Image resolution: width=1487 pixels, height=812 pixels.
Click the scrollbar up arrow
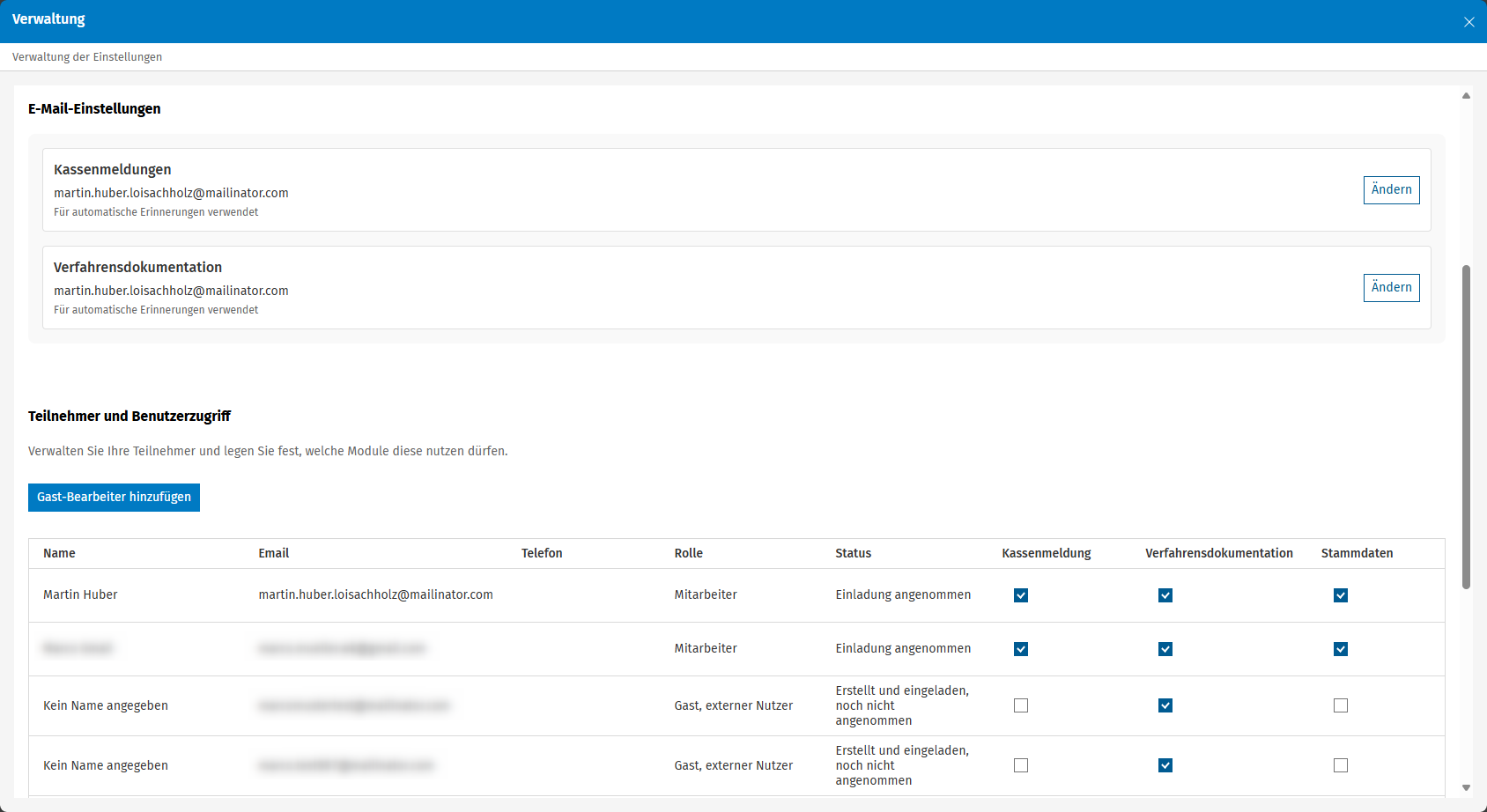pyautogui.click(x=1466, y=95)
